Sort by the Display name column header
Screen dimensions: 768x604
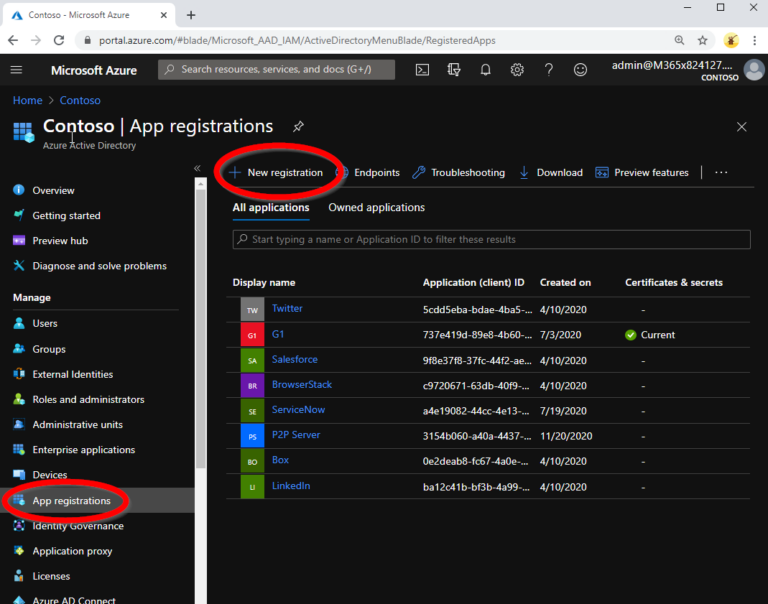(264, 283)
